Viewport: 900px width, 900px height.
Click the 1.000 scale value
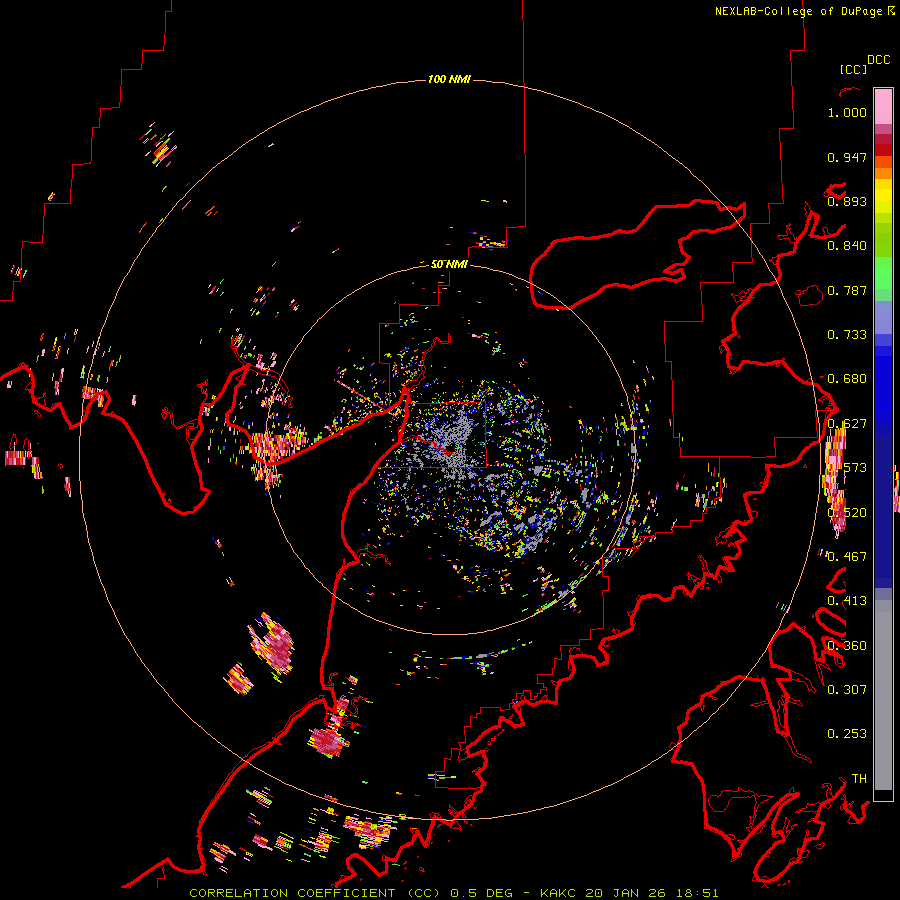(847, 112)
